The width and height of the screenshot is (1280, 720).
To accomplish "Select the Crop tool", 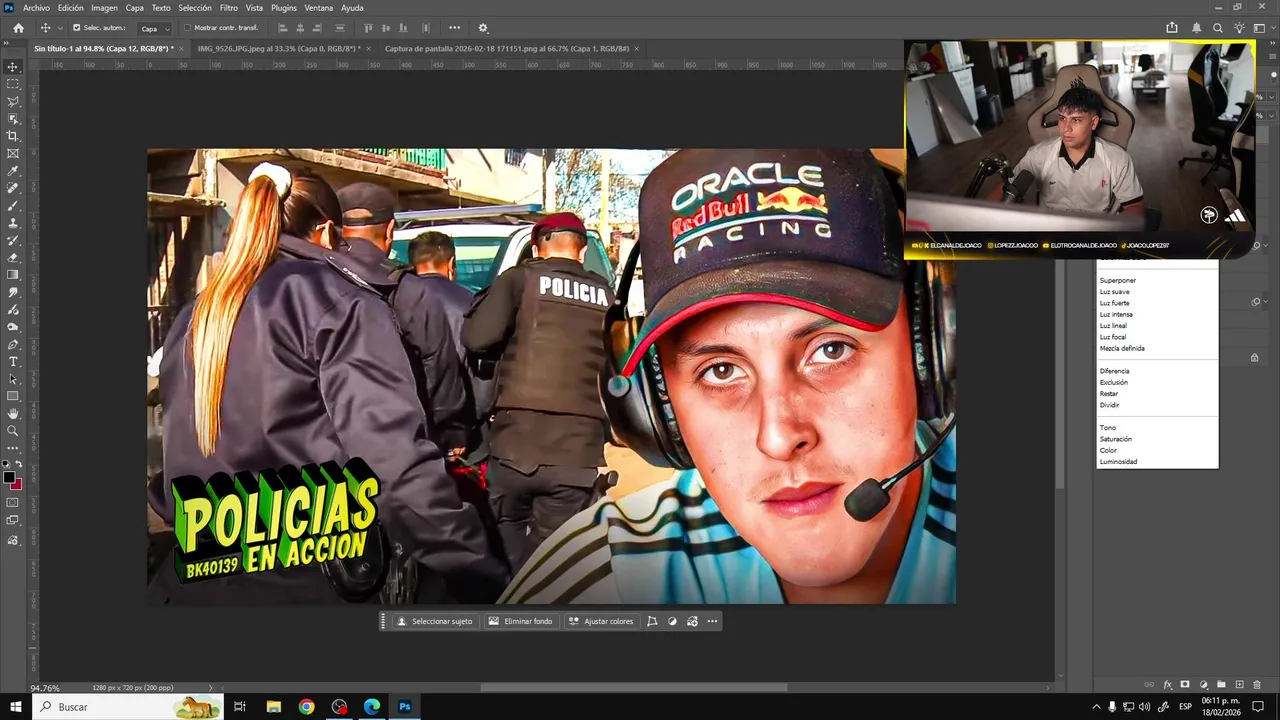I will [13, 136].
